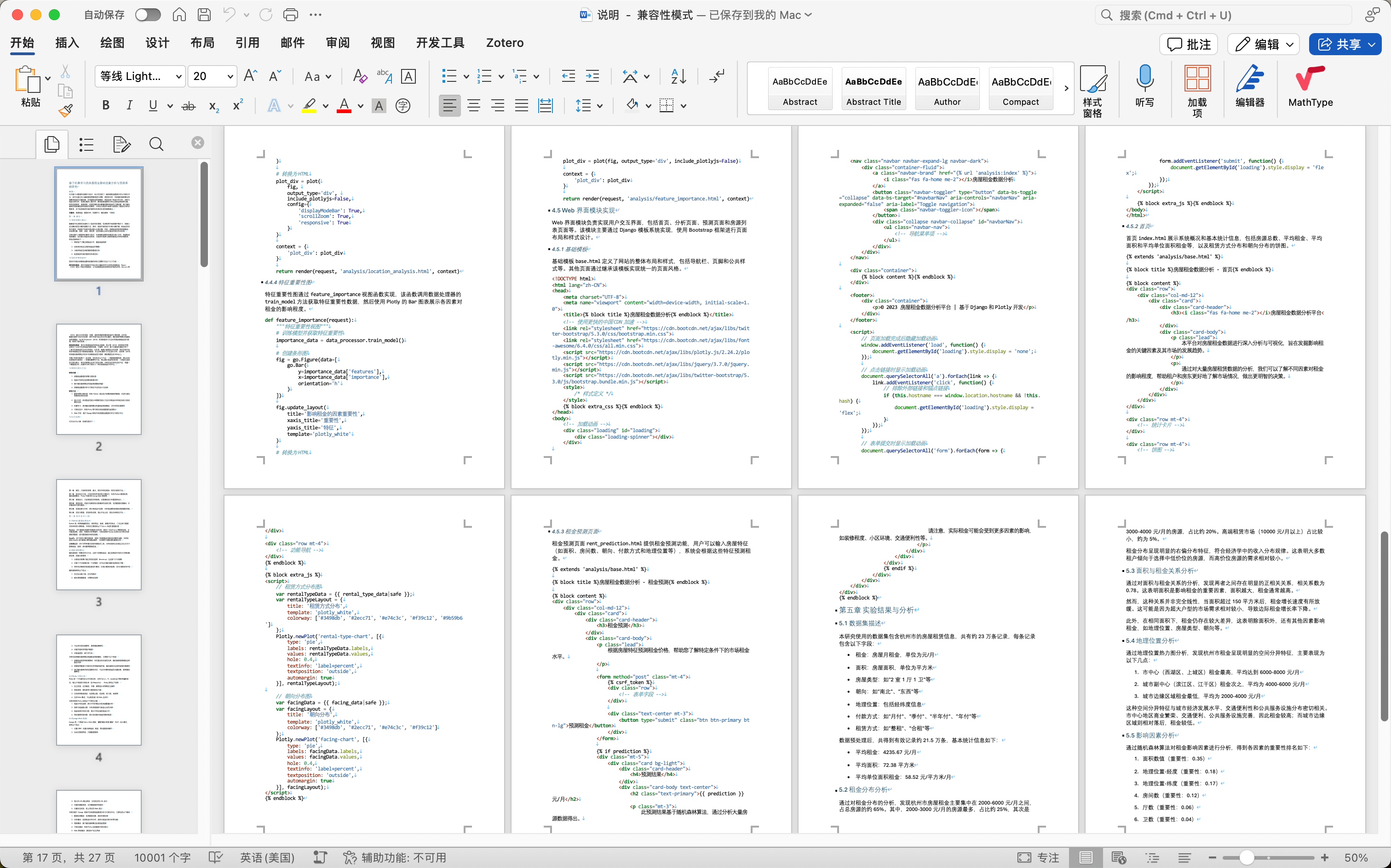Select page 3 thumbnail in sidebar

click(x=99, y=534)
